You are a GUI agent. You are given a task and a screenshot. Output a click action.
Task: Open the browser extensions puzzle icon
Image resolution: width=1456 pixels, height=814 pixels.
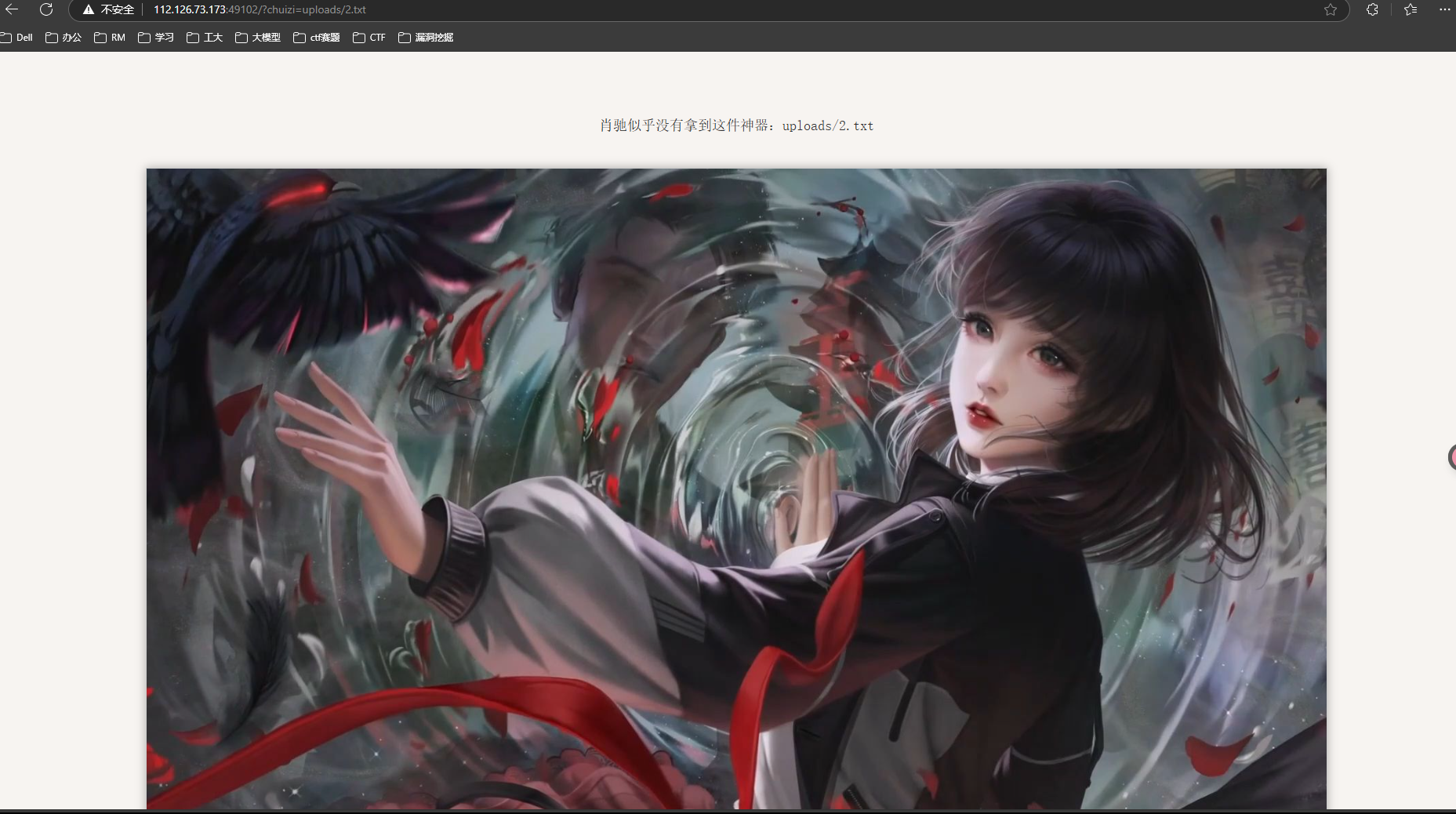1372,9
